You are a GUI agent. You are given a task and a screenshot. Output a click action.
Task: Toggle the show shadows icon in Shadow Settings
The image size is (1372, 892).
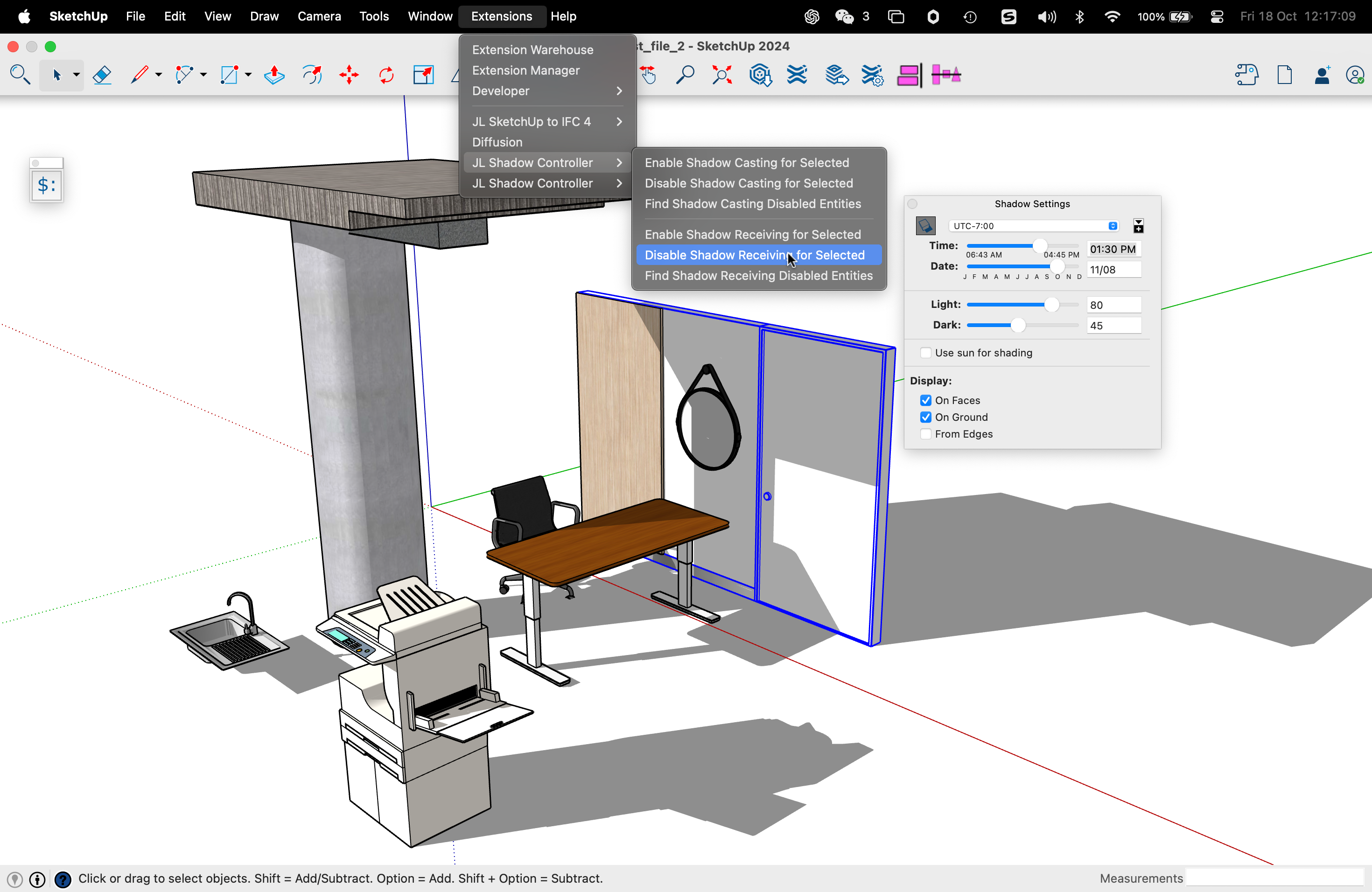coord(925,226)
